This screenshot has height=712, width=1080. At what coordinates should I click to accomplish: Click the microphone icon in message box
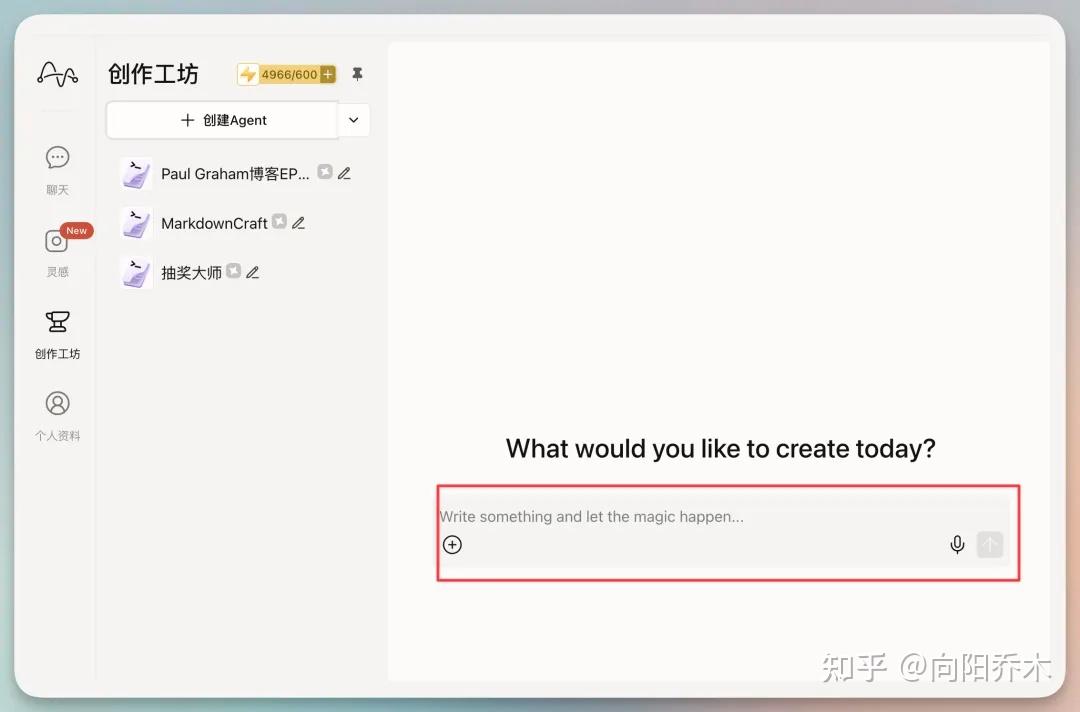coord(957,544)
